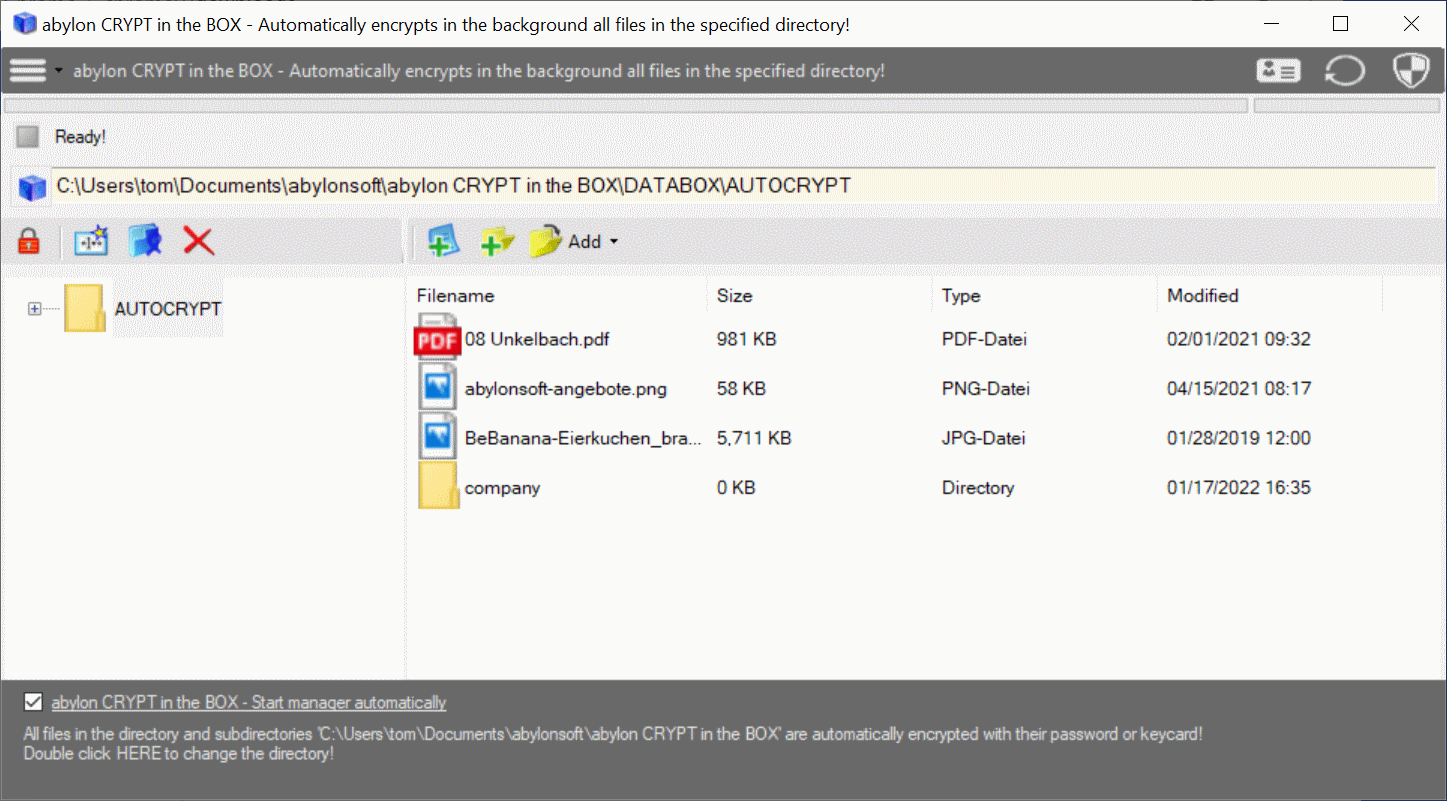Click the Directory type cell
Image resolution: width=1447 pixels, height=801 pixels.
pyautogui.click(x=978, y=488)
